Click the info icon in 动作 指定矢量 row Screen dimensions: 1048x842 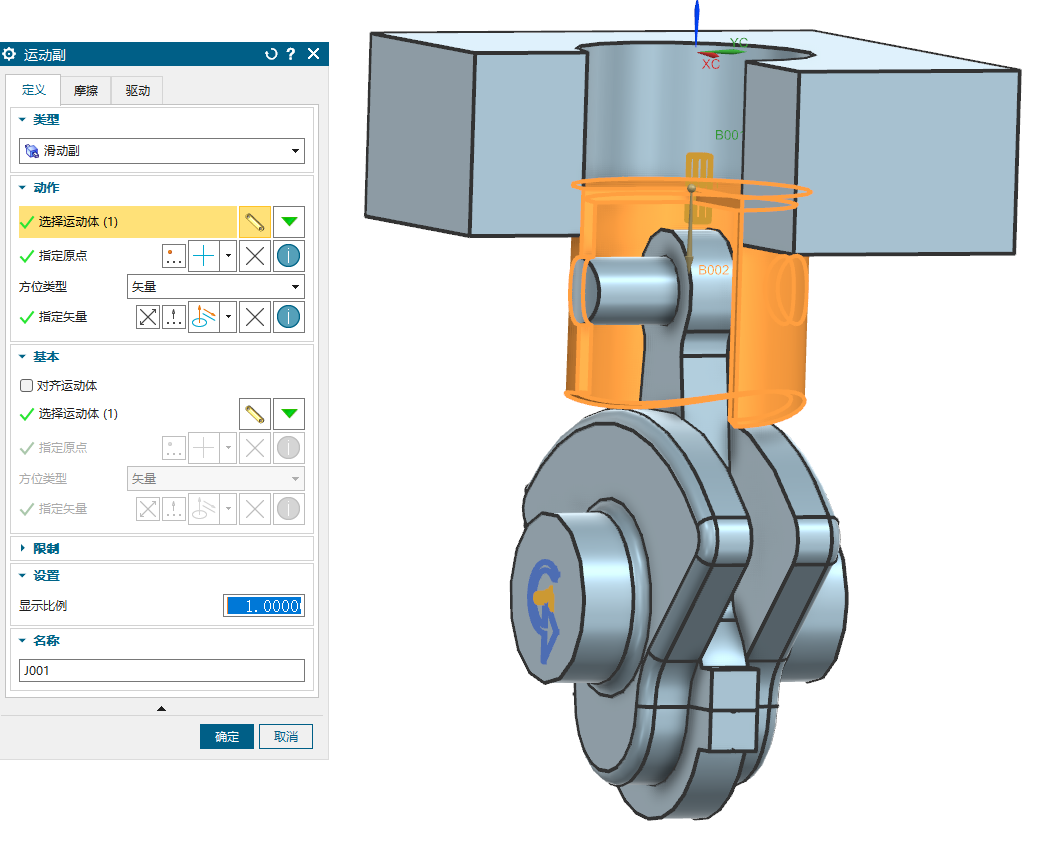pos(289,317)
